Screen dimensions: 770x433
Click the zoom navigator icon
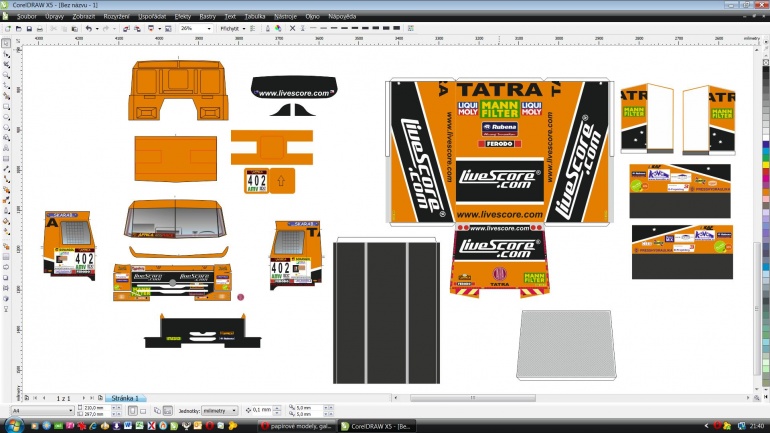pyautogui.click(x=757, y=398)
